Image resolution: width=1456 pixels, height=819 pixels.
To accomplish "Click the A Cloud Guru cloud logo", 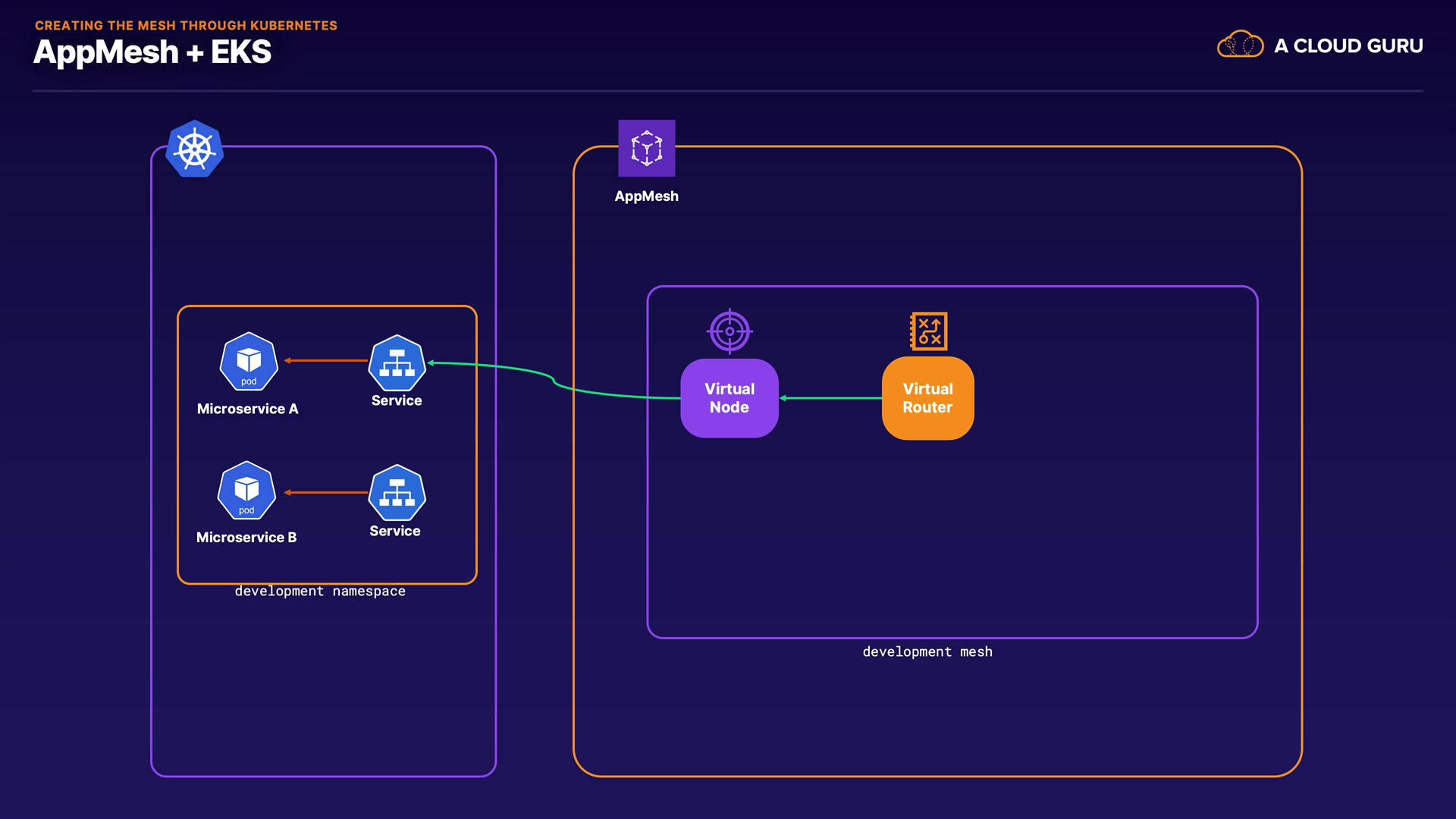I will tap(1240, 45).
